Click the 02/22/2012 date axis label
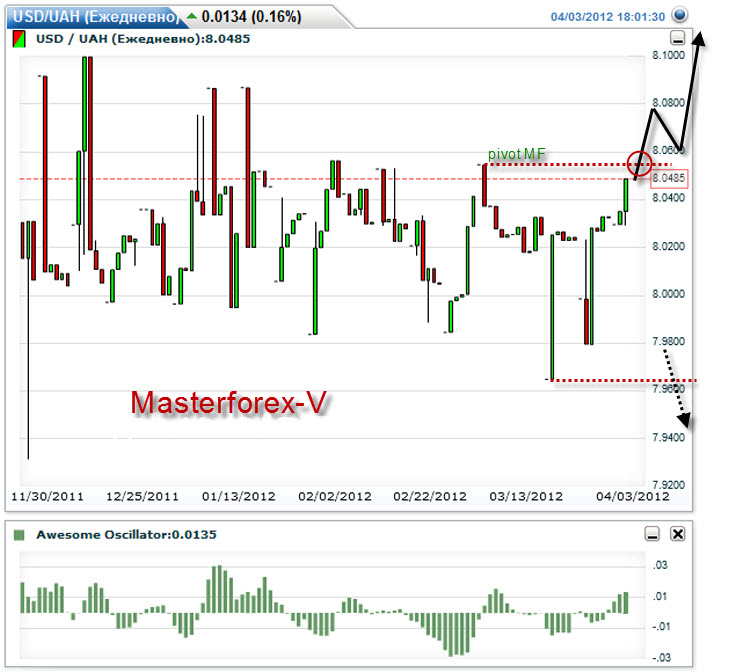 tap(430, 496)
